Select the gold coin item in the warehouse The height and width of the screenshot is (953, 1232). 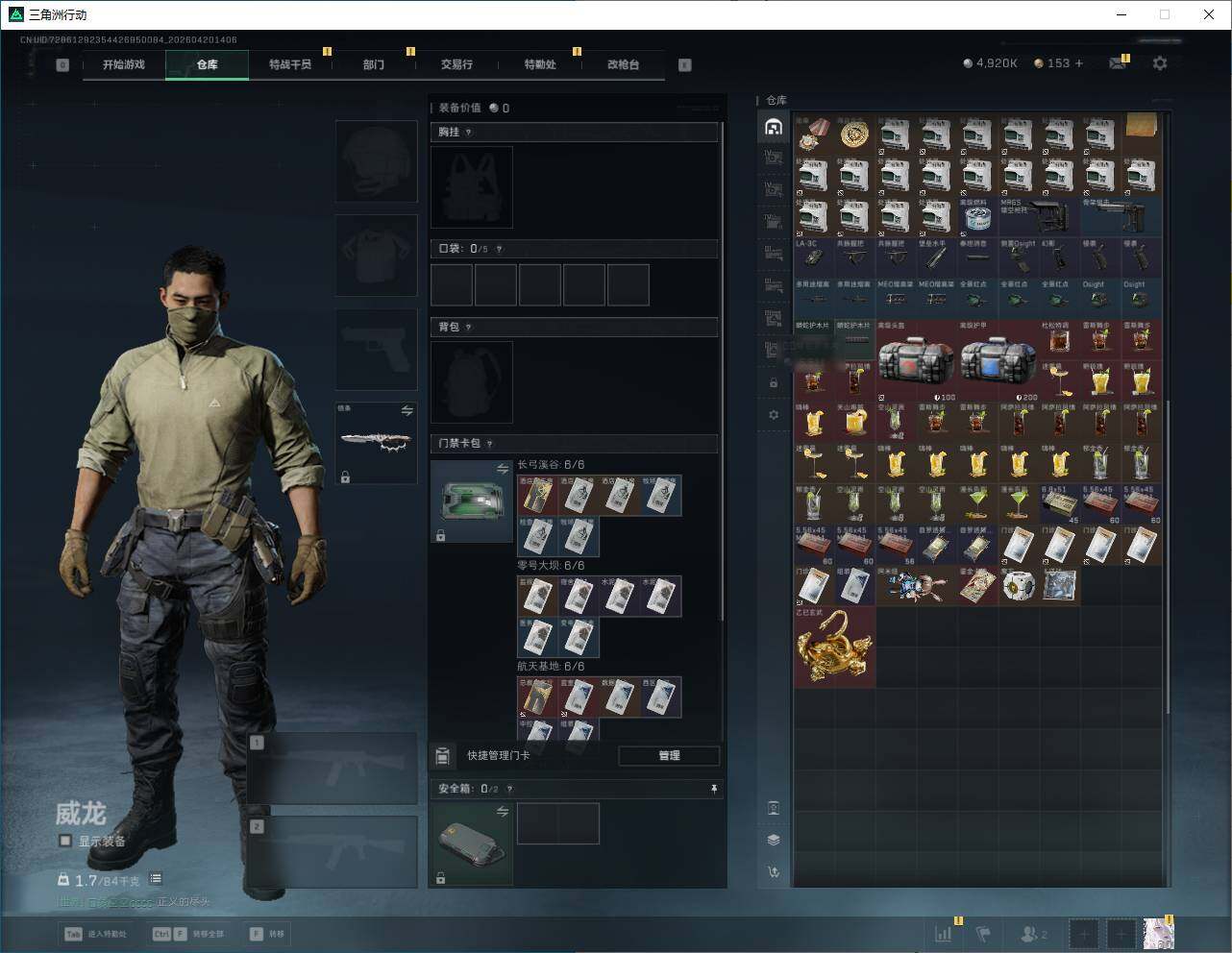[x=854, y=135]
